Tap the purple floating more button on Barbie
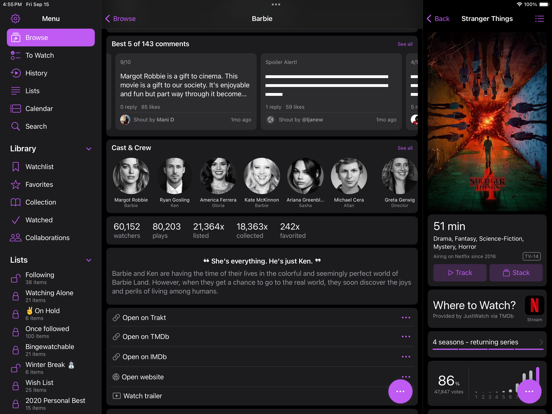This screenshot has height=414, width=552. (400, 391)
